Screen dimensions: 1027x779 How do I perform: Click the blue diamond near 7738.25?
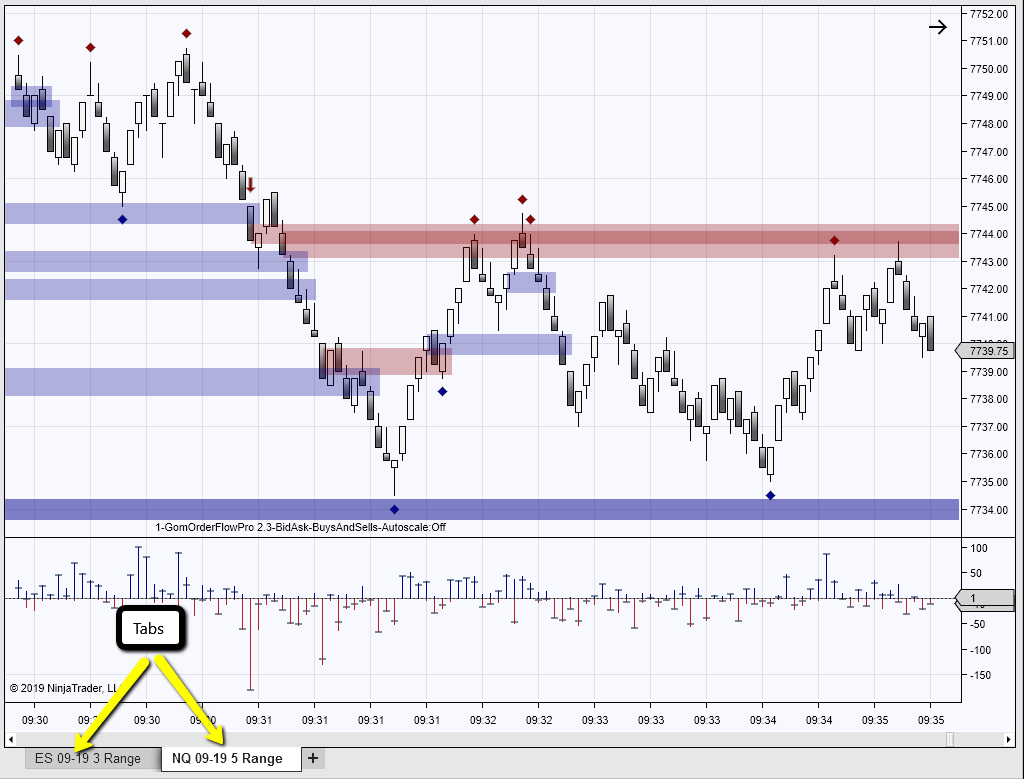coord(443,392)
